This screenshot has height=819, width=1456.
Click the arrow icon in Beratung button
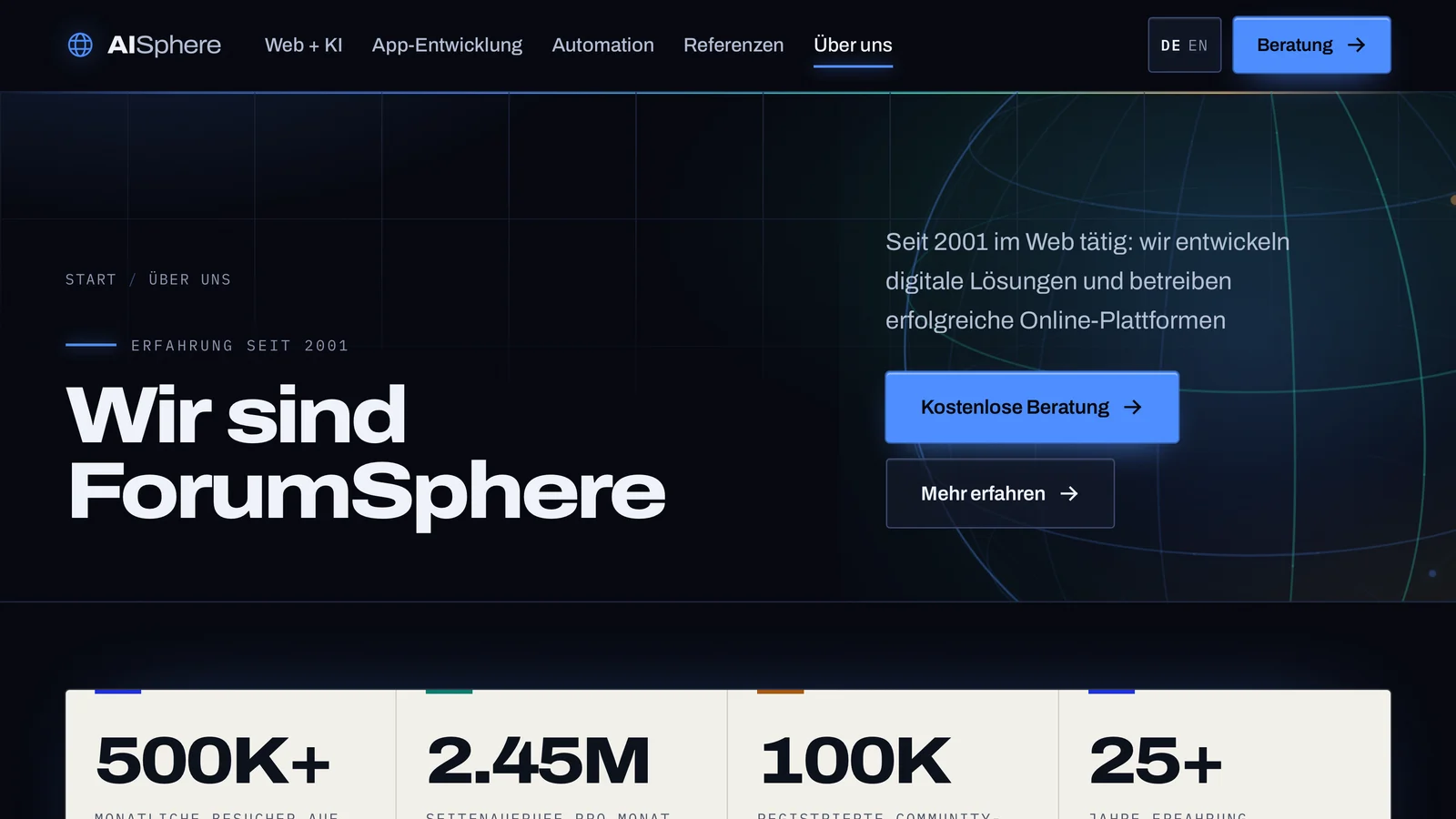(x=1357, y=45)
